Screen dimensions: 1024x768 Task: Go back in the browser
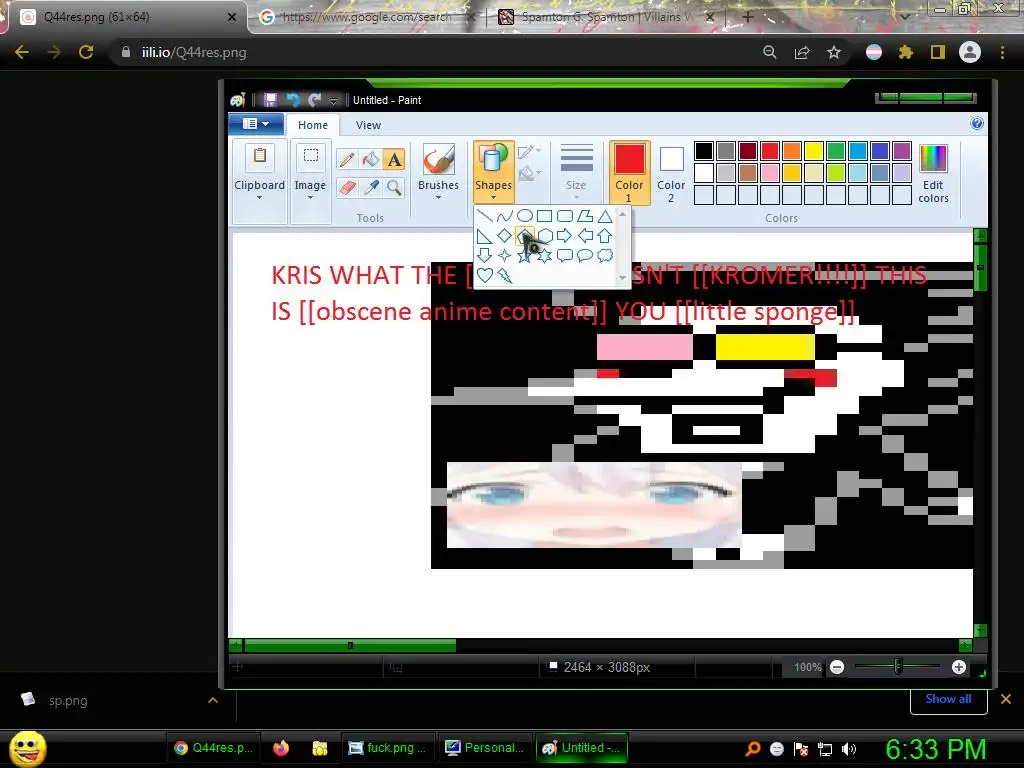[x=22, y=52]
